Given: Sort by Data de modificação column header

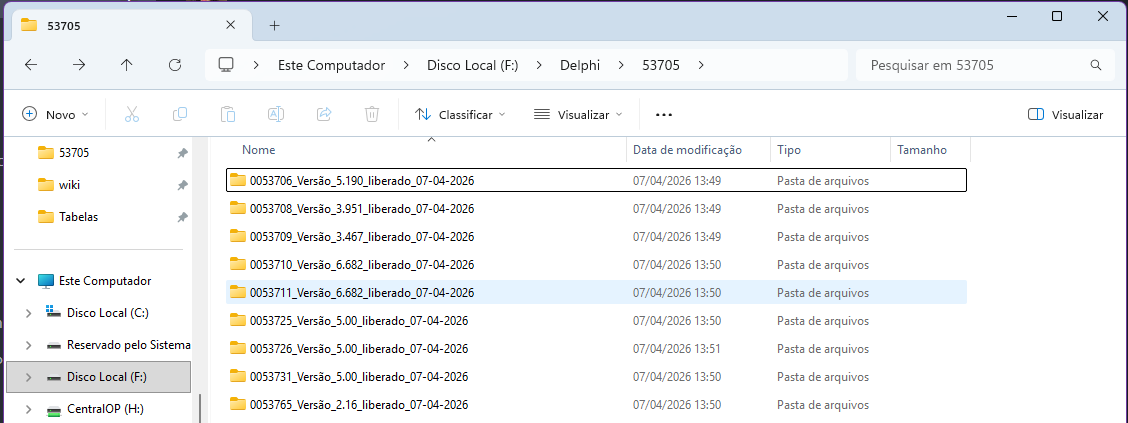Looking at the screenshot, I should (x=687, y=150).
